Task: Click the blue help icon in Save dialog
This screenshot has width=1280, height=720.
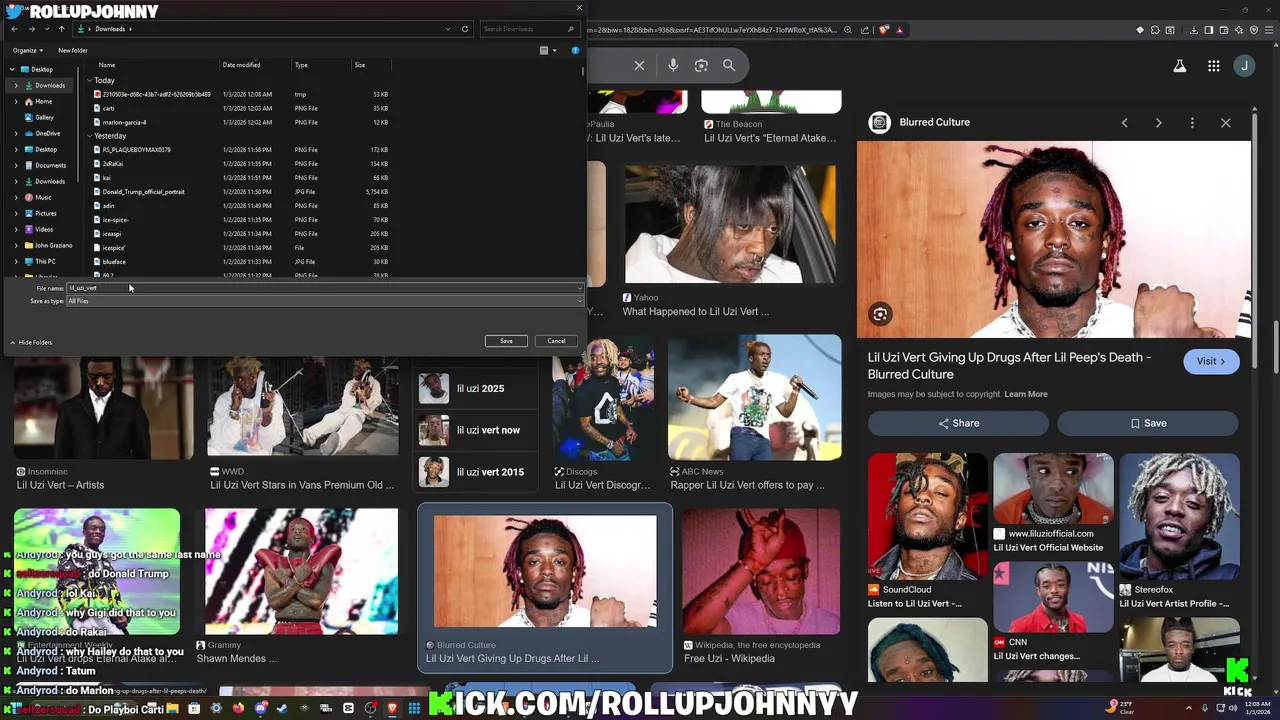Action: 575,50
